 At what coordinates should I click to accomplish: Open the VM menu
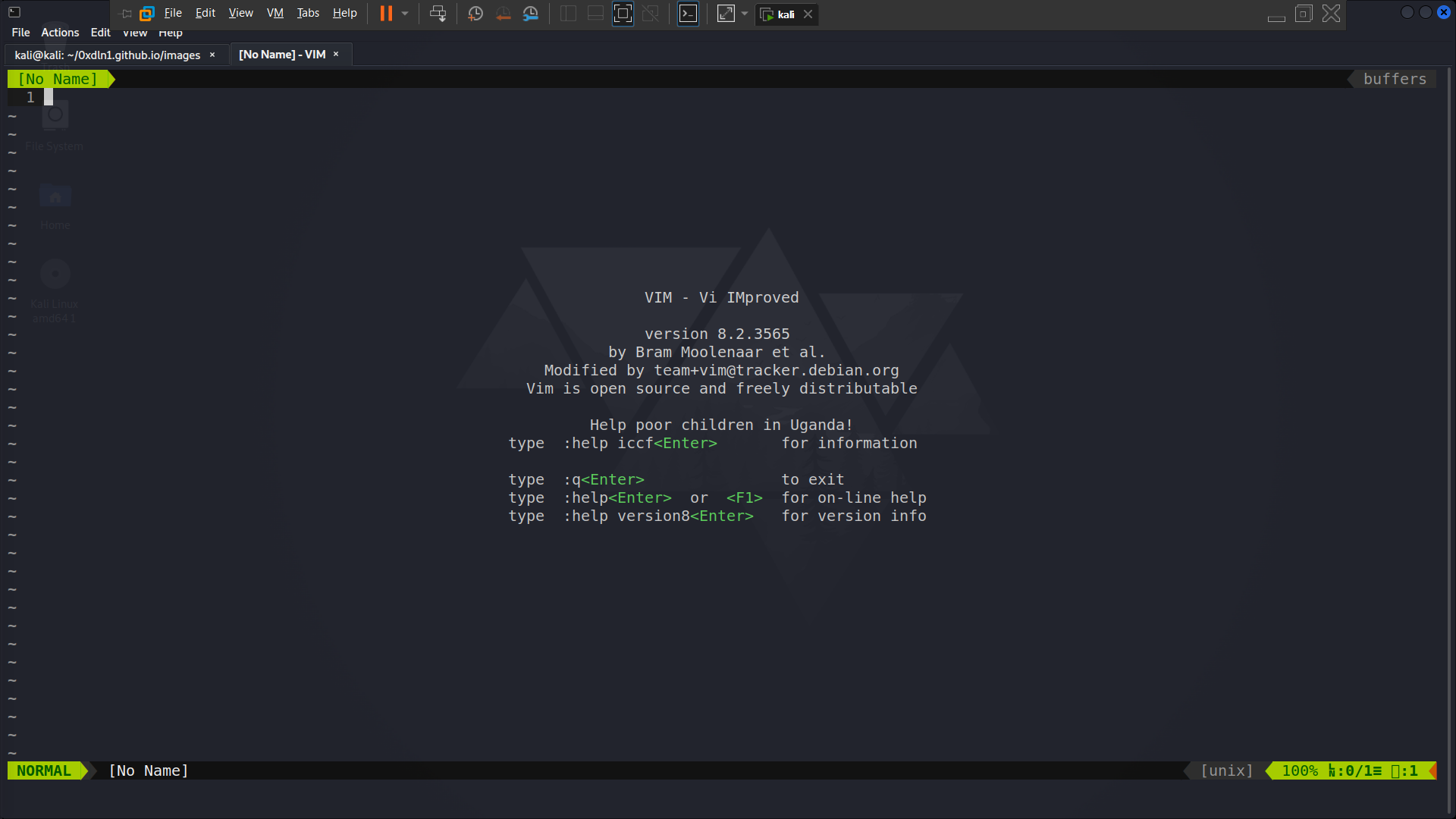(275, 13)
